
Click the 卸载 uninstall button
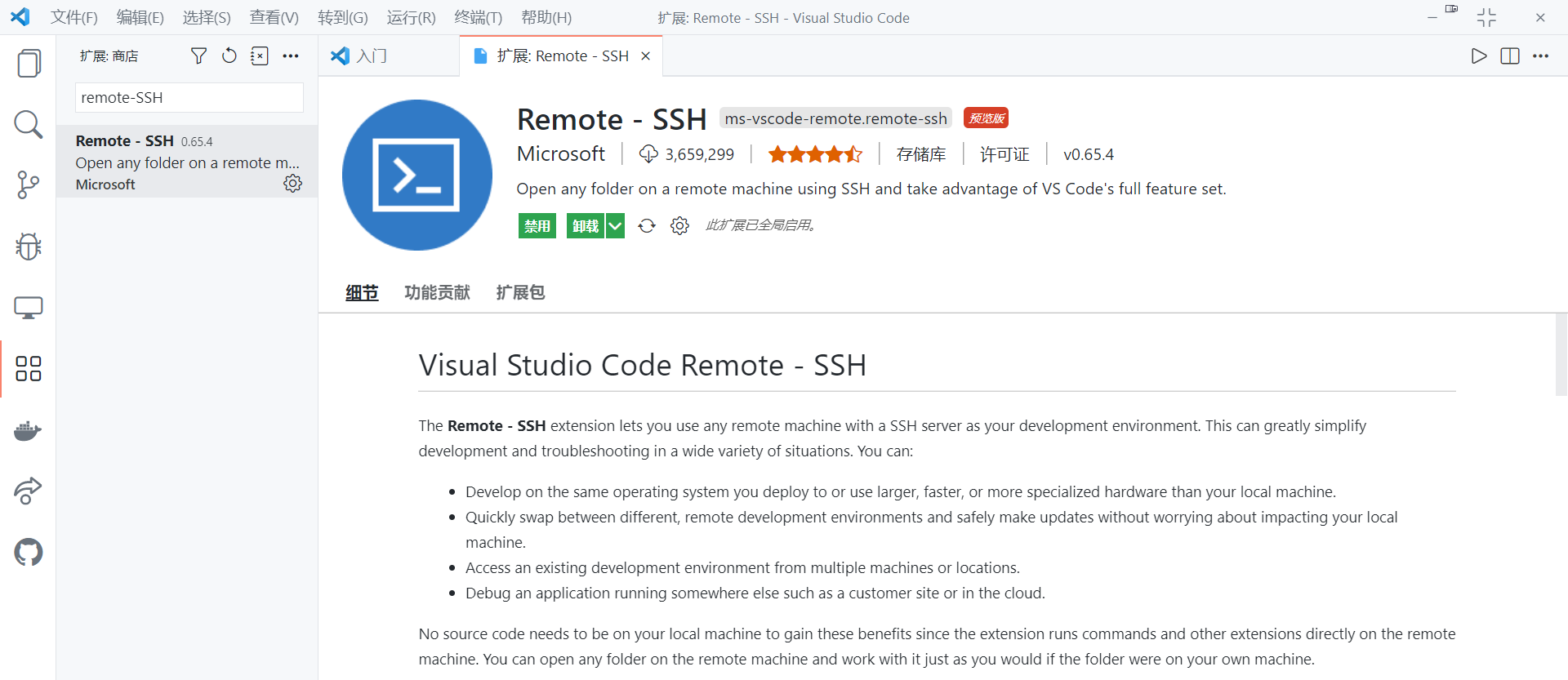coord(586,226)
